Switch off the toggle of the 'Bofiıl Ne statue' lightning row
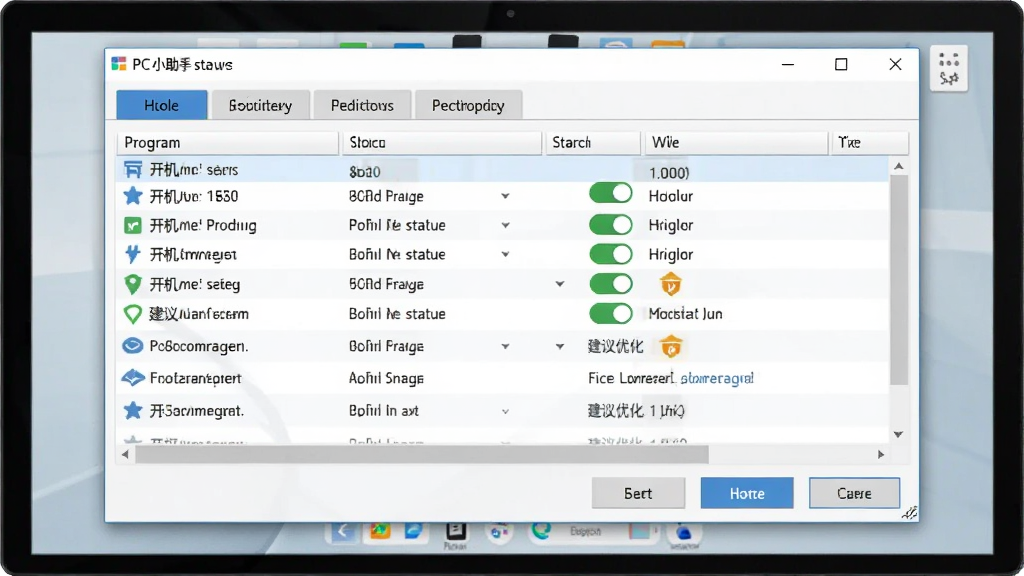 tap(611, 254)
